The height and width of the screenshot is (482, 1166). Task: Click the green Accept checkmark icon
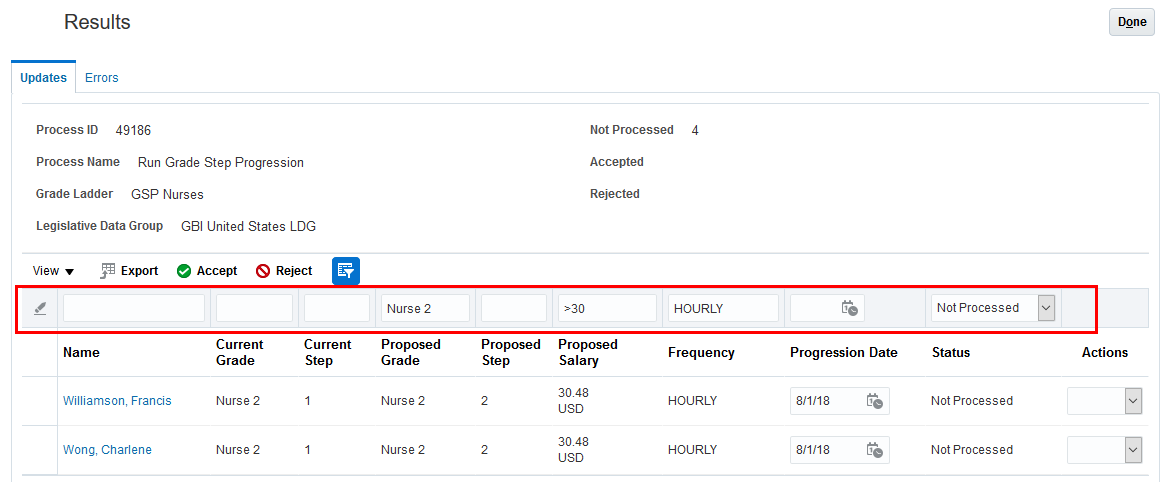[x=184, y=271]
